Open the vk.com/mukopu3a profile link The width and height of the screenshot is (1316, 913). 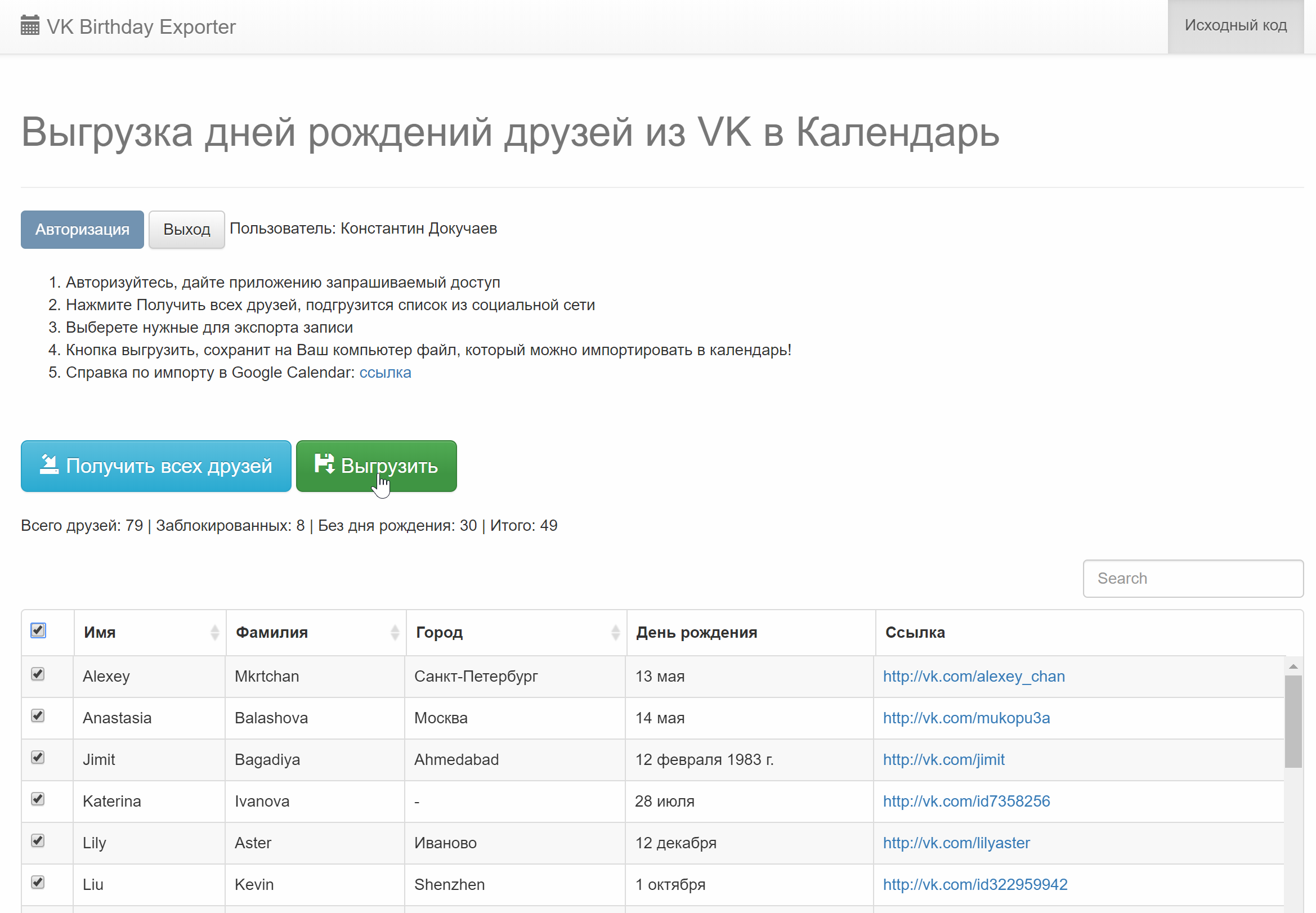[966, 718]
